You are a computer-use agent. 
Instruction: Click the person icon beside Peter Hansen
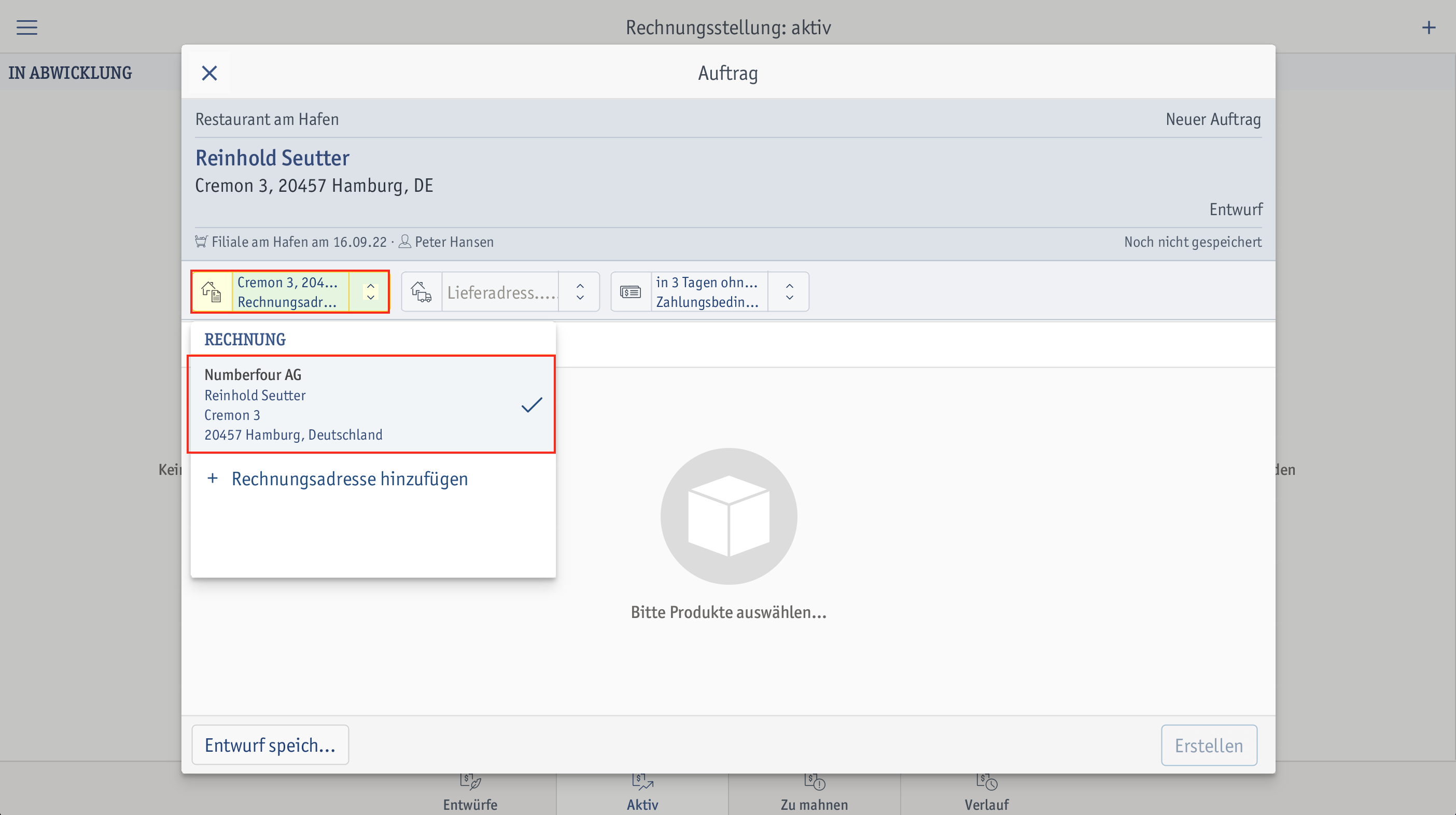point(404,241)
